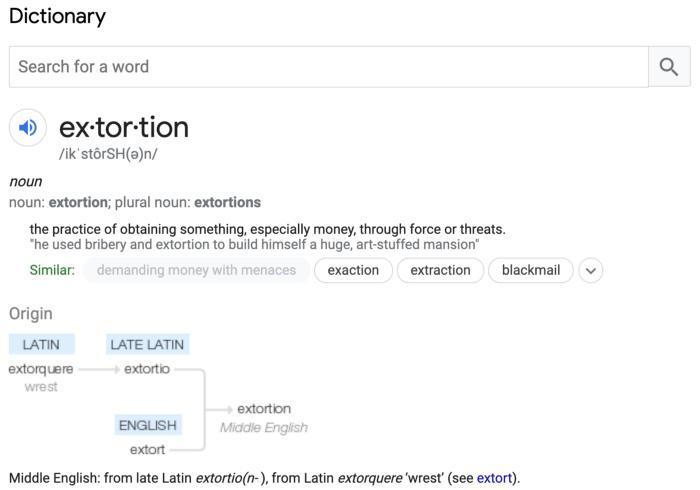The width and height of the screenshot is (700, 490).
Task: Click 'Middle English' label in origin diagram
Action: 264,428
